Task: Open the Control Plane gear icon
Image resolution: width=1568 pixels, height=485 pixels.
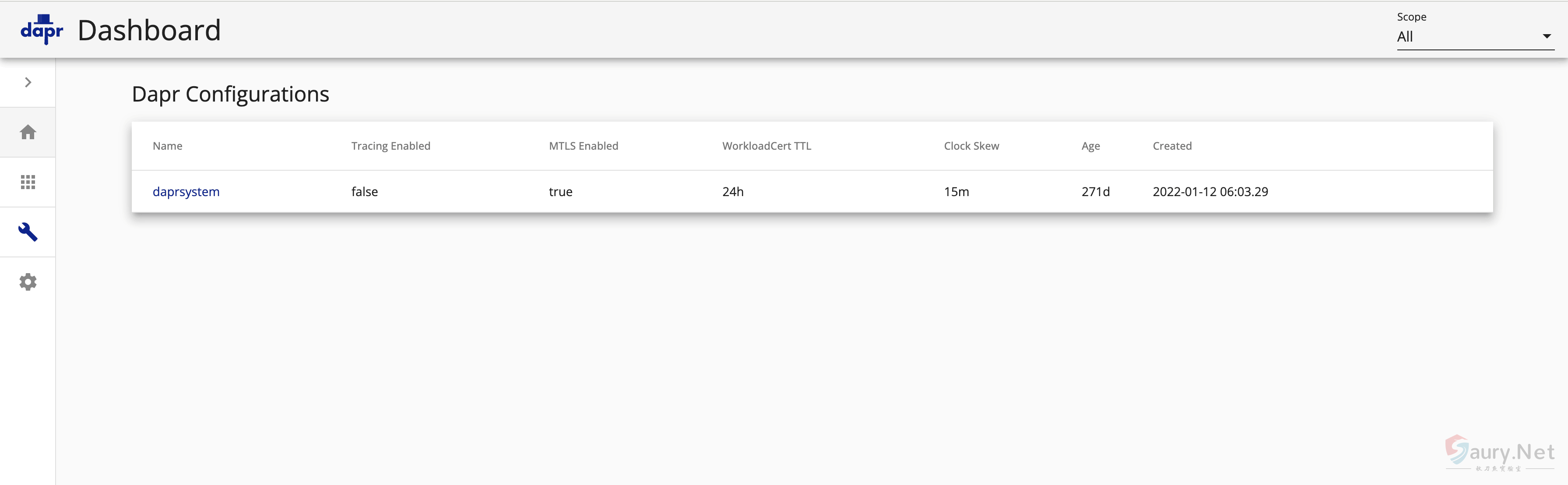Action: click(28, 282)
